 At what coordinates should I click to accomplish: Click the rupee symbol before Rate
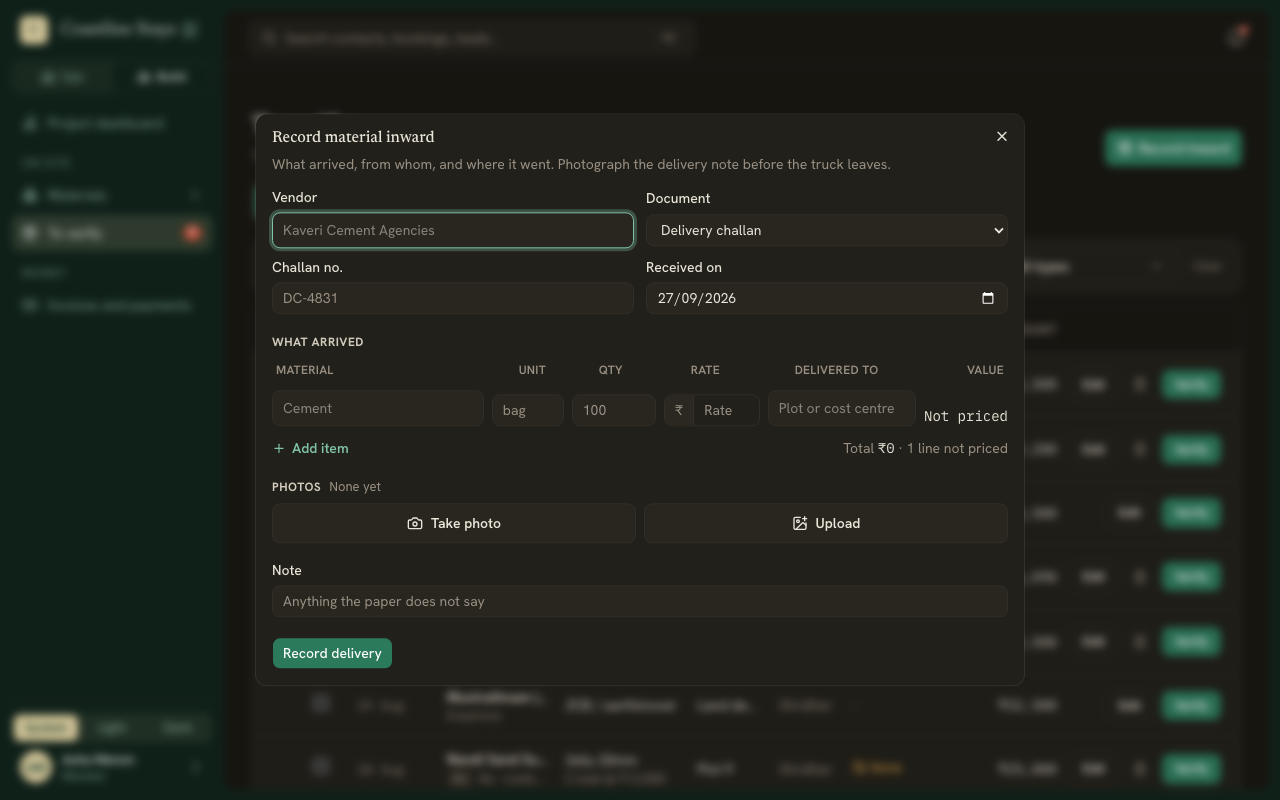click(x=679, y=410)
